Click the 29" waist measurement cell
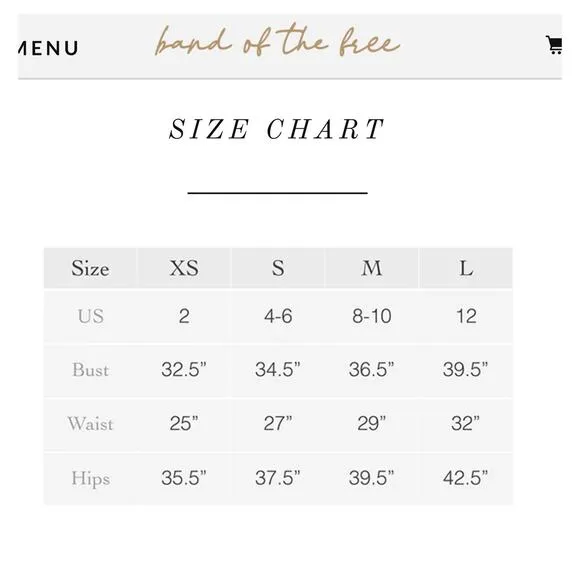The image size is (580, 580). pyautogui.click(x=372, y=424)
